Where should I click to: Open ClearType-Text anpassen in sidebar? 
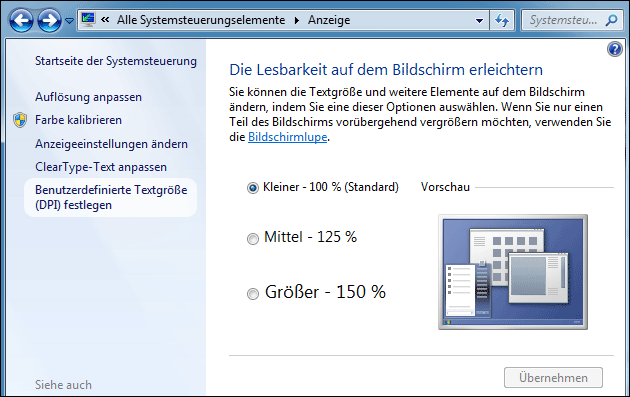tap(101, 167)
